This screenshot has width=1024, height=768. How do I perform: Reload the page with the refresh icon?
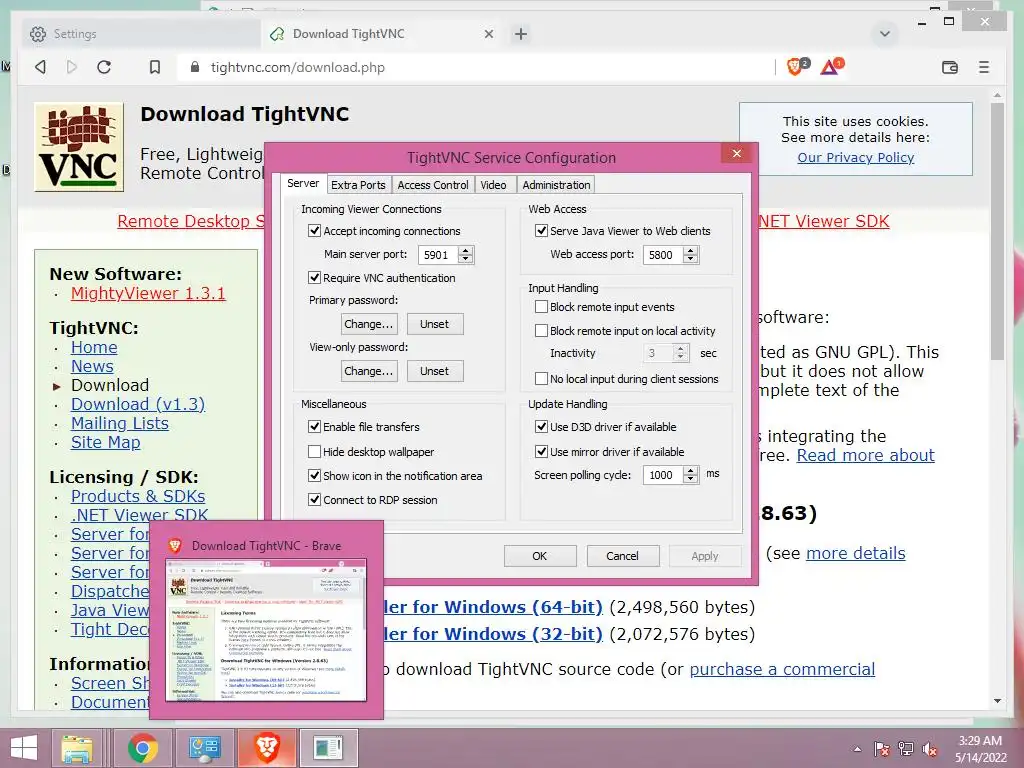(104, 67)
